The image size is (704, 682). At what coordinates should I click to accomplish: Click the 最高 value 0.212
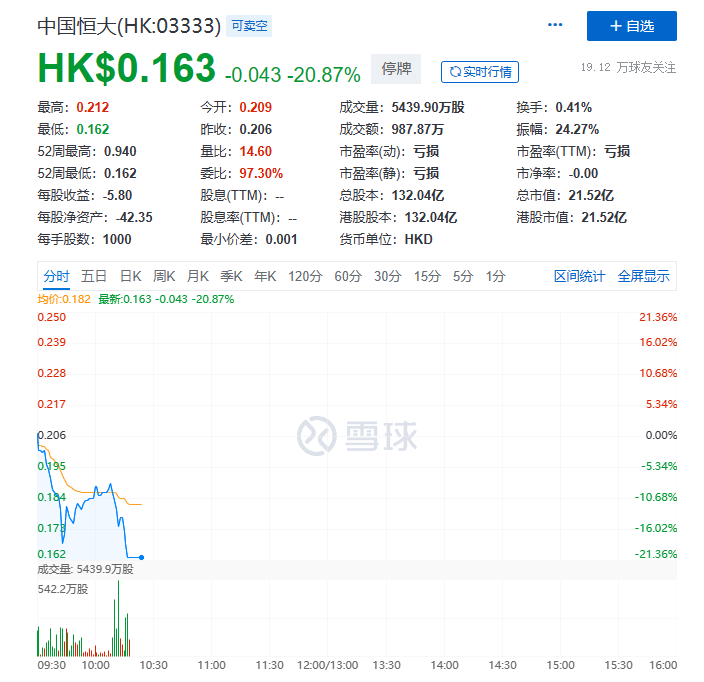coord(92,107)
